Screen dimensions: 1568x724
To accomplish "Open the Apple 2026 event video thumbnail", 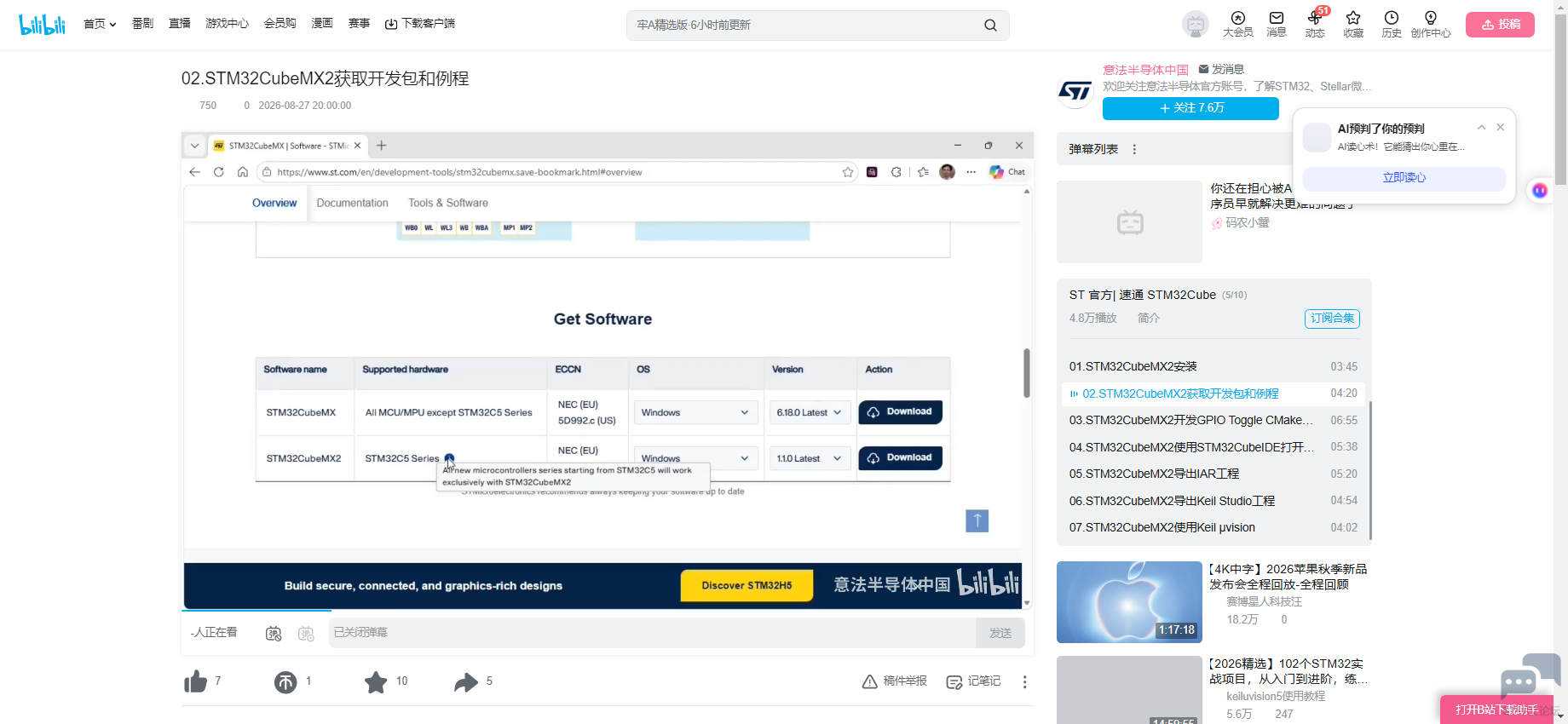I will click(x=1129, y=602).
